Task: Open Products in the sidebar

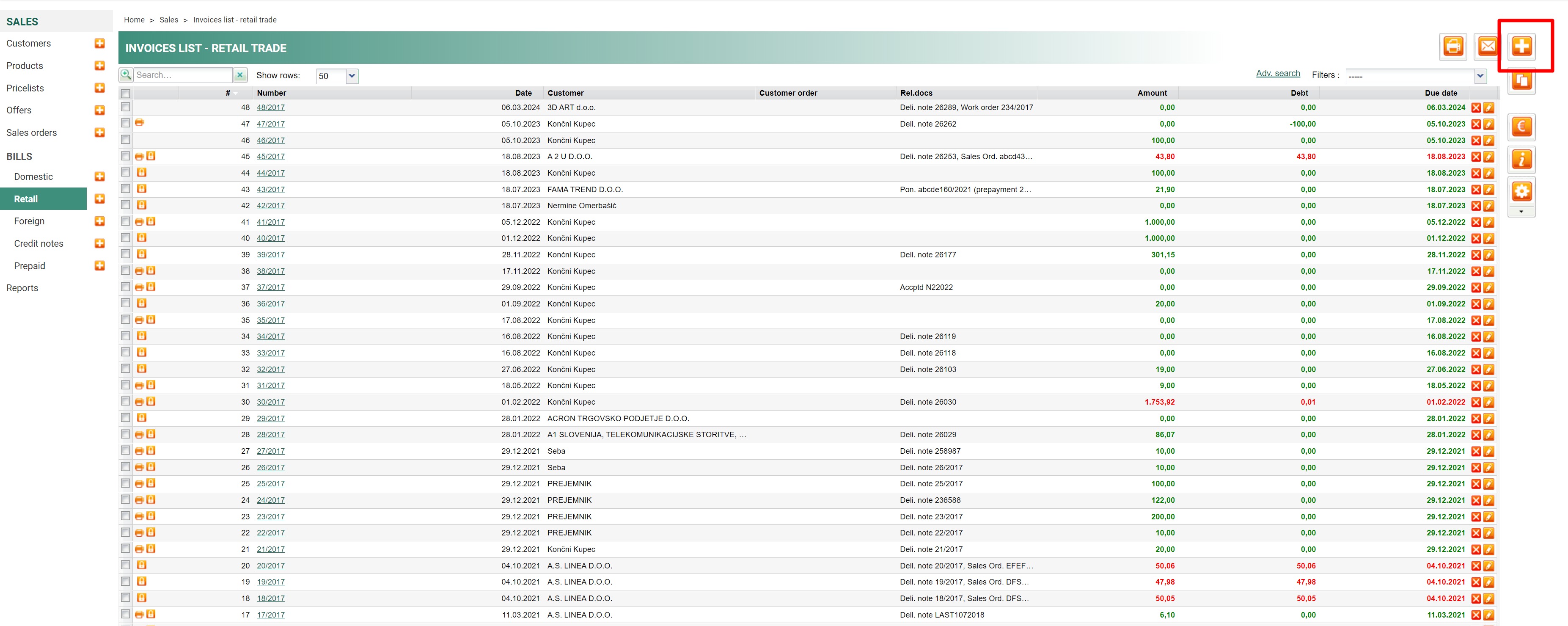Action: [25, 66]
